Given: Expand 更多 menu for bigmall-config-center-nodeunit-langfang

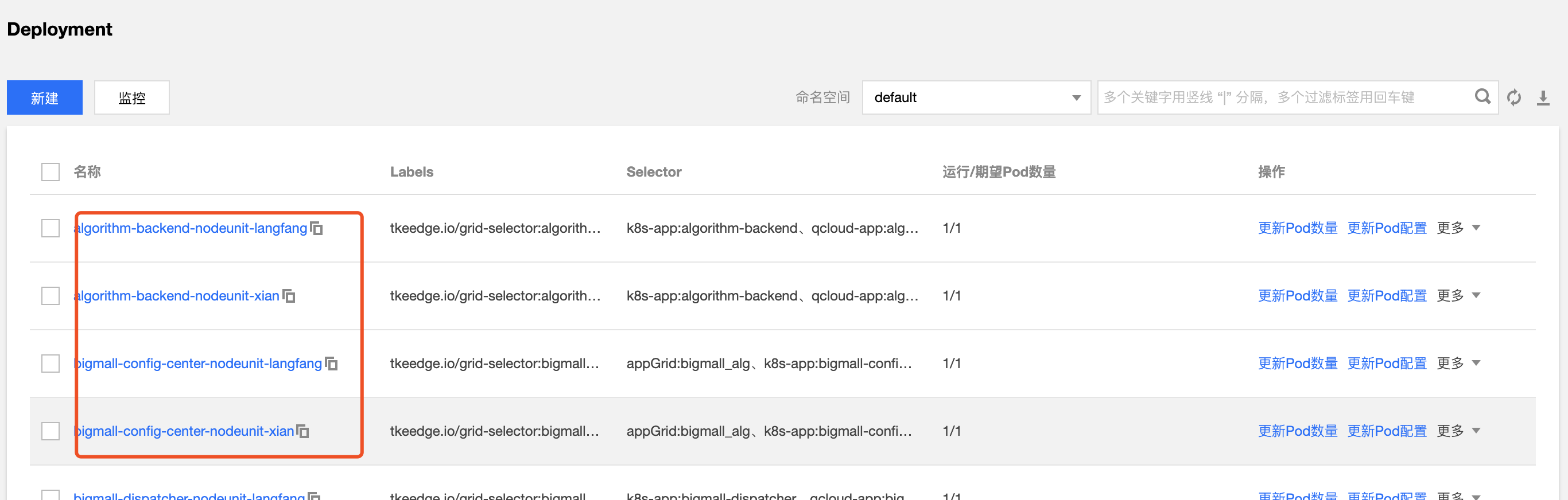Looking at the screenshot, I should coord(1458,363).
